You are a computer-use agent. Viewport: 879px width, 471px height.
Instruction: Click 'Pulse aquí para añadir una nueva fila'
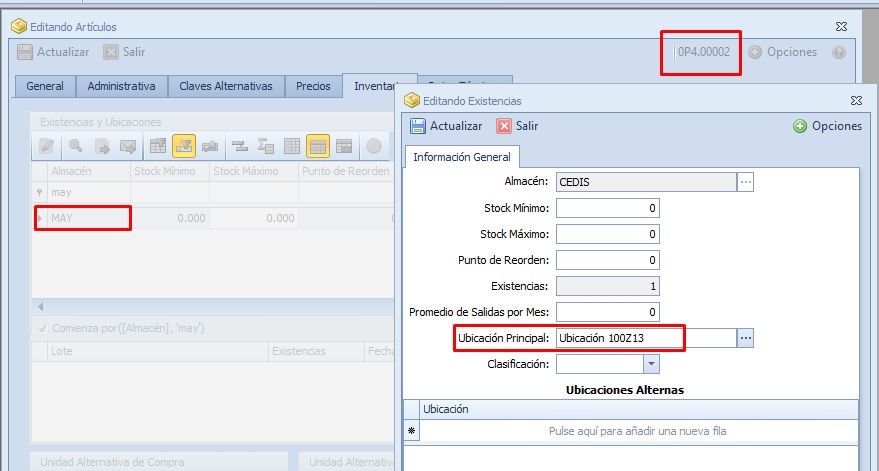pos(637,431)
